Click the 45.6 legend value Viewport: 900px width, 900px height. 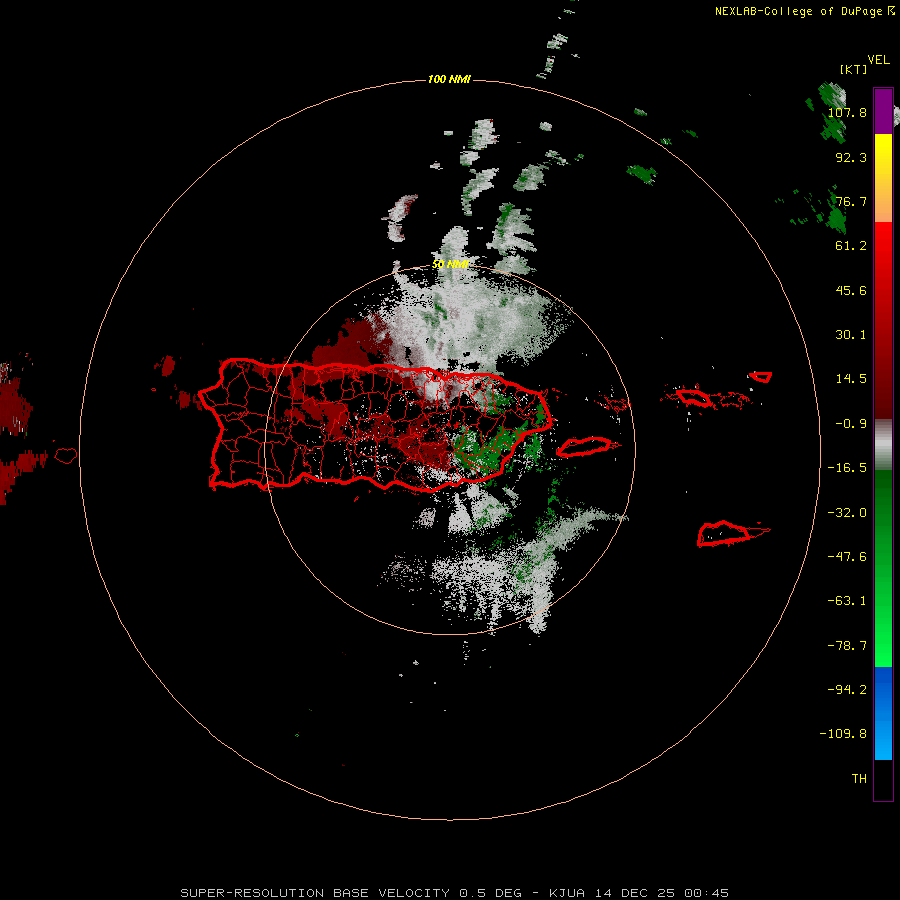point(851,290)
